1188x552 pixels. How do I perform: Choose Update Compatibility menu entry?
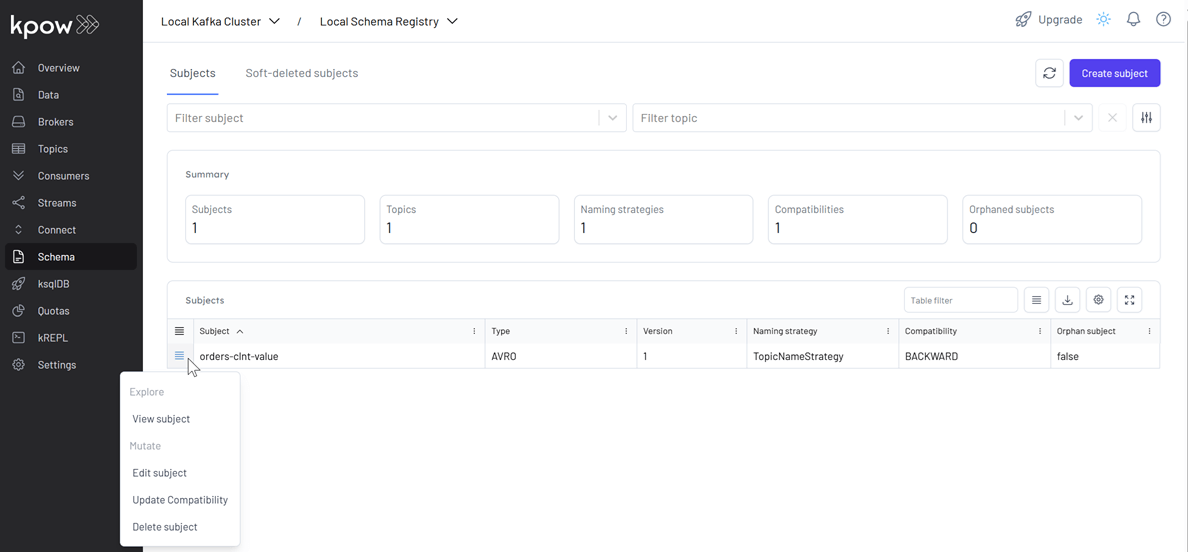(180, 500)
